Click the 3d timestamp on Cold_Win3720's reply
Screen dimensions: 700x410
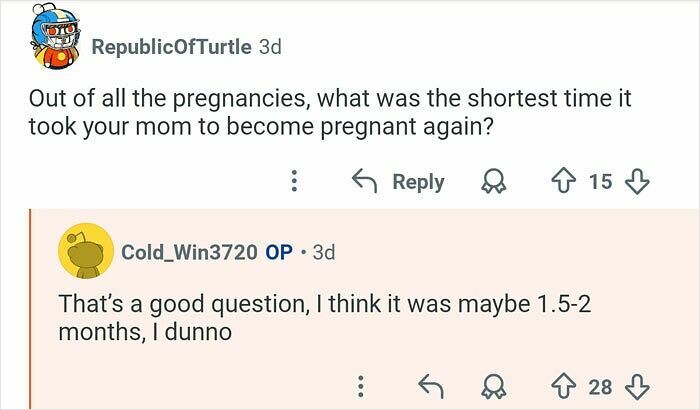[x=324, y=252]
